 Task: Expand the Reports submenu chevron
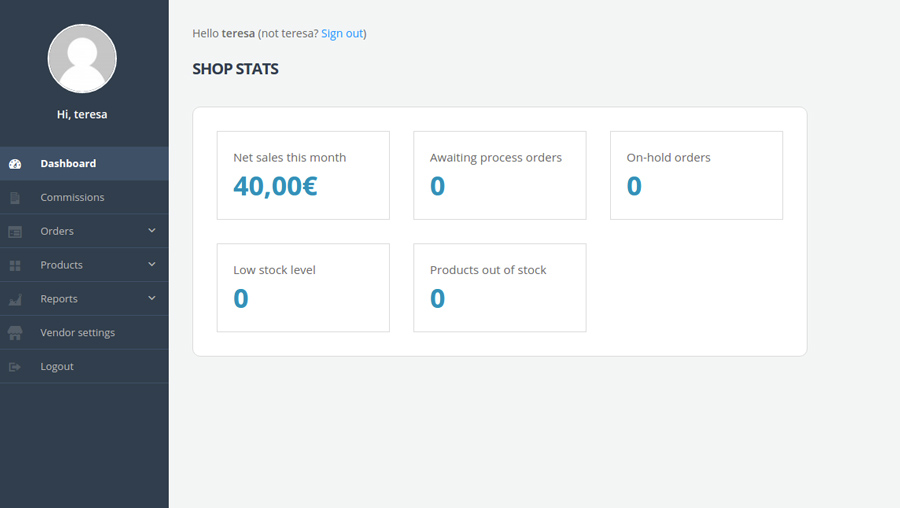click(152, 299)
